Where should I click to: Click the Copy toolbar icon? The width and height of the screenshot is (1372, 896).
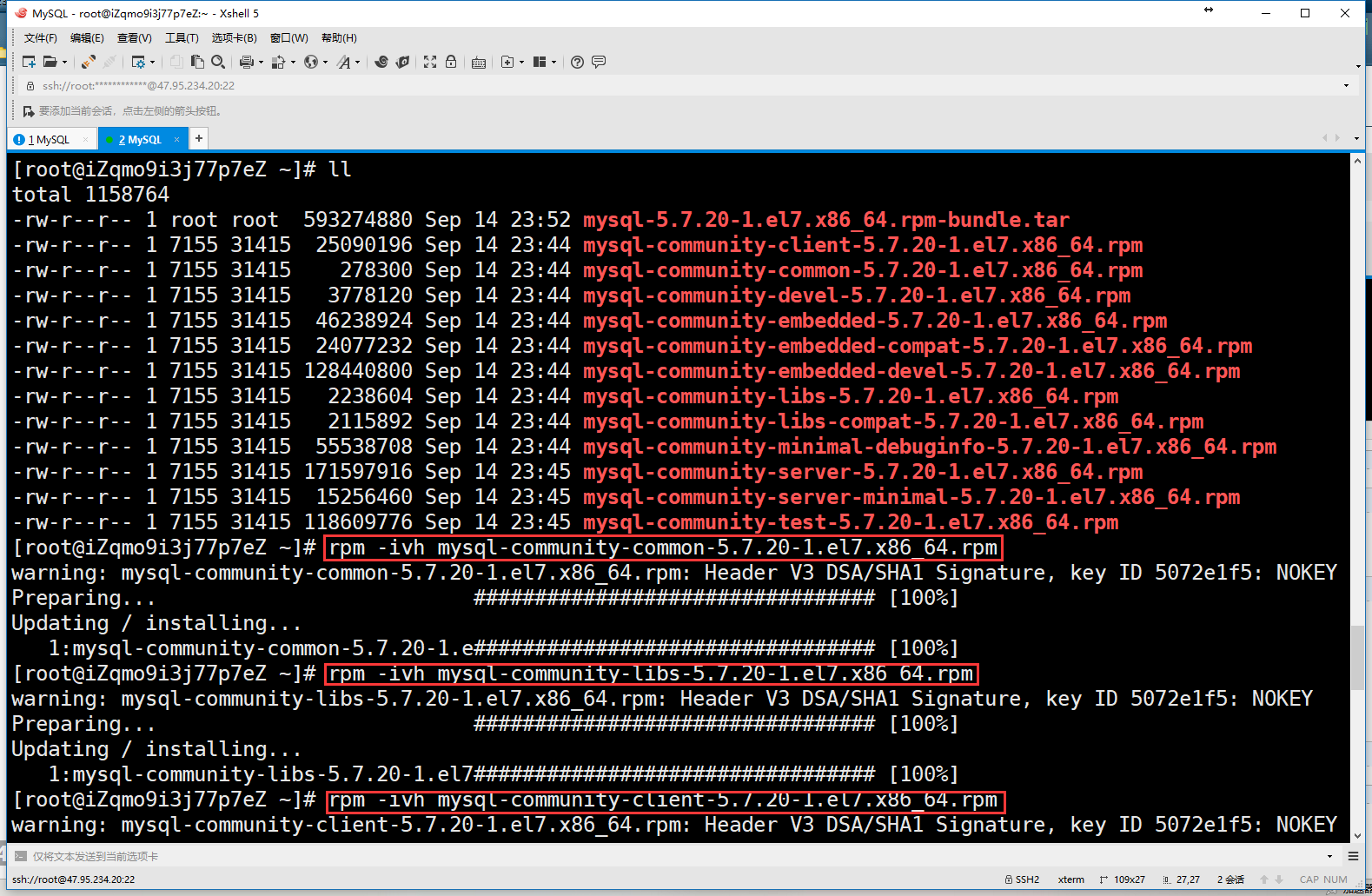click(x=176, y=62)
